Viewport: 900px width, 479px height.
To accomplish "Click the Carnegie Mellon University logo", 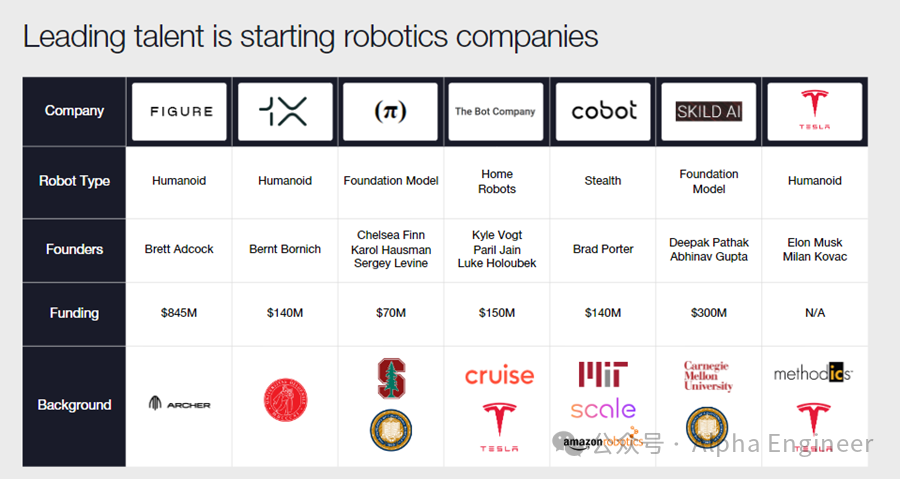I will click(x=708, y=376).
